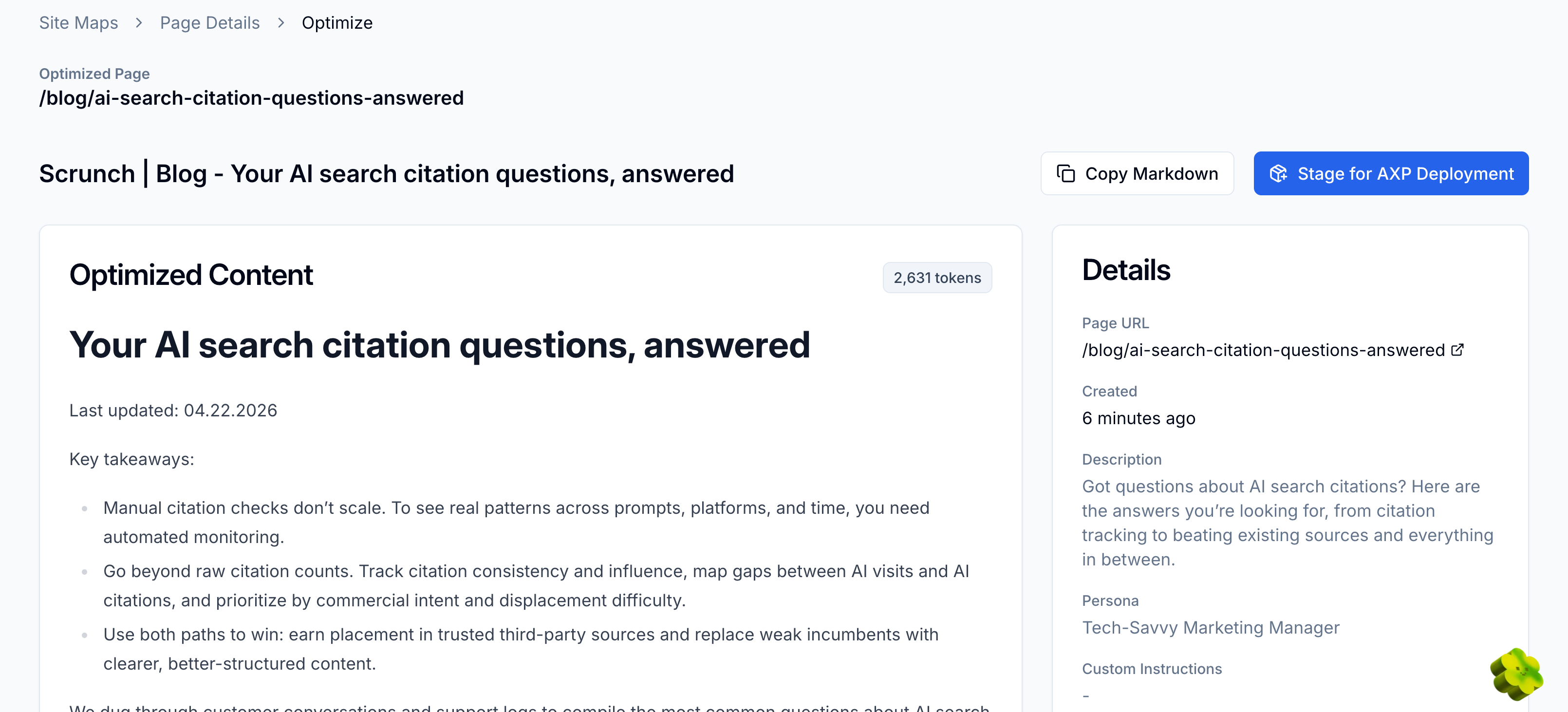Image resolution: width=1568 pixels, height=712 pixels.
Task: Navigate to Page Details breadcrumb
Action: 210,22
